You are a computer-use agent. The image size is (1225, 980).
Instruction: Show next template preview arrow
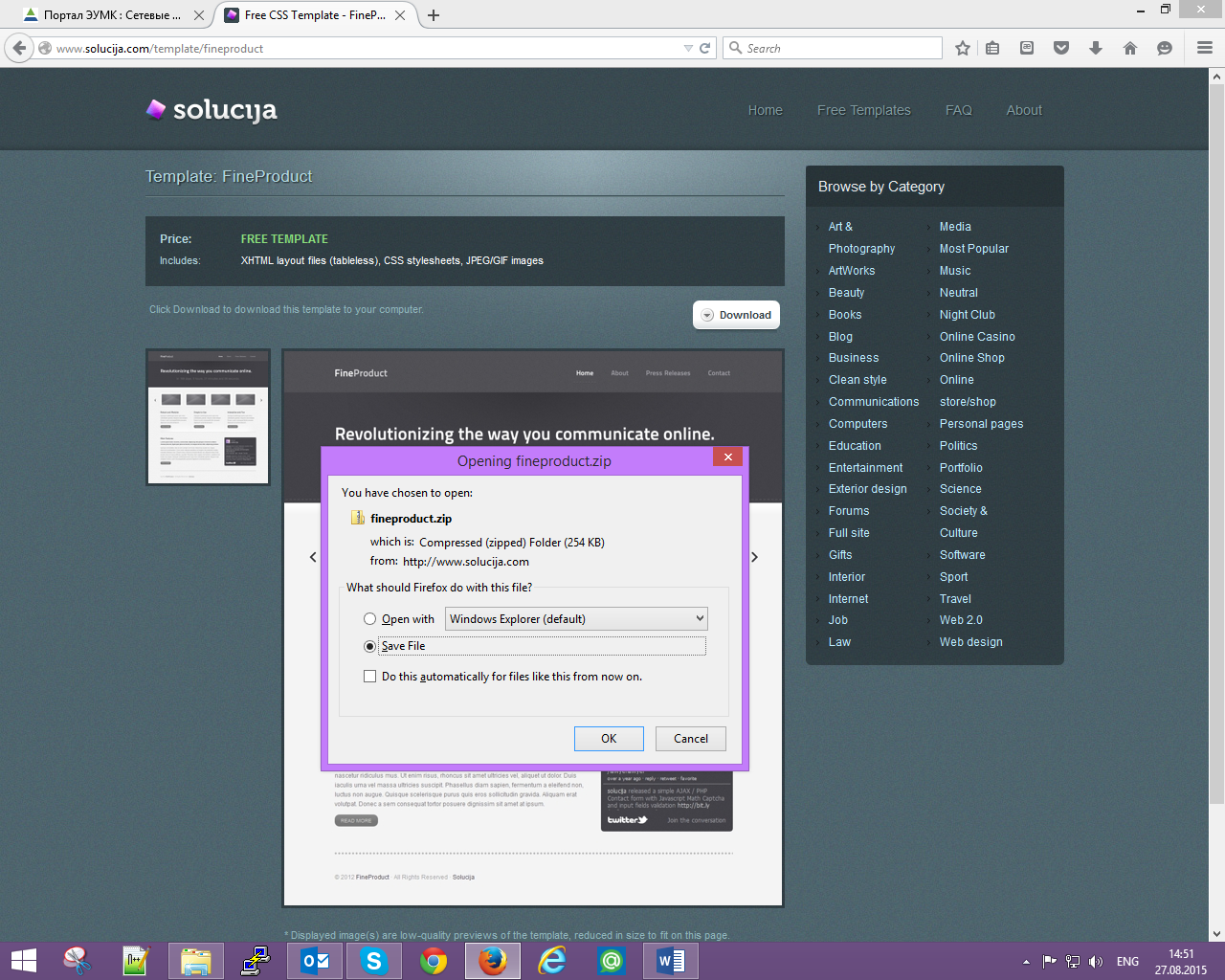(754, 556)
